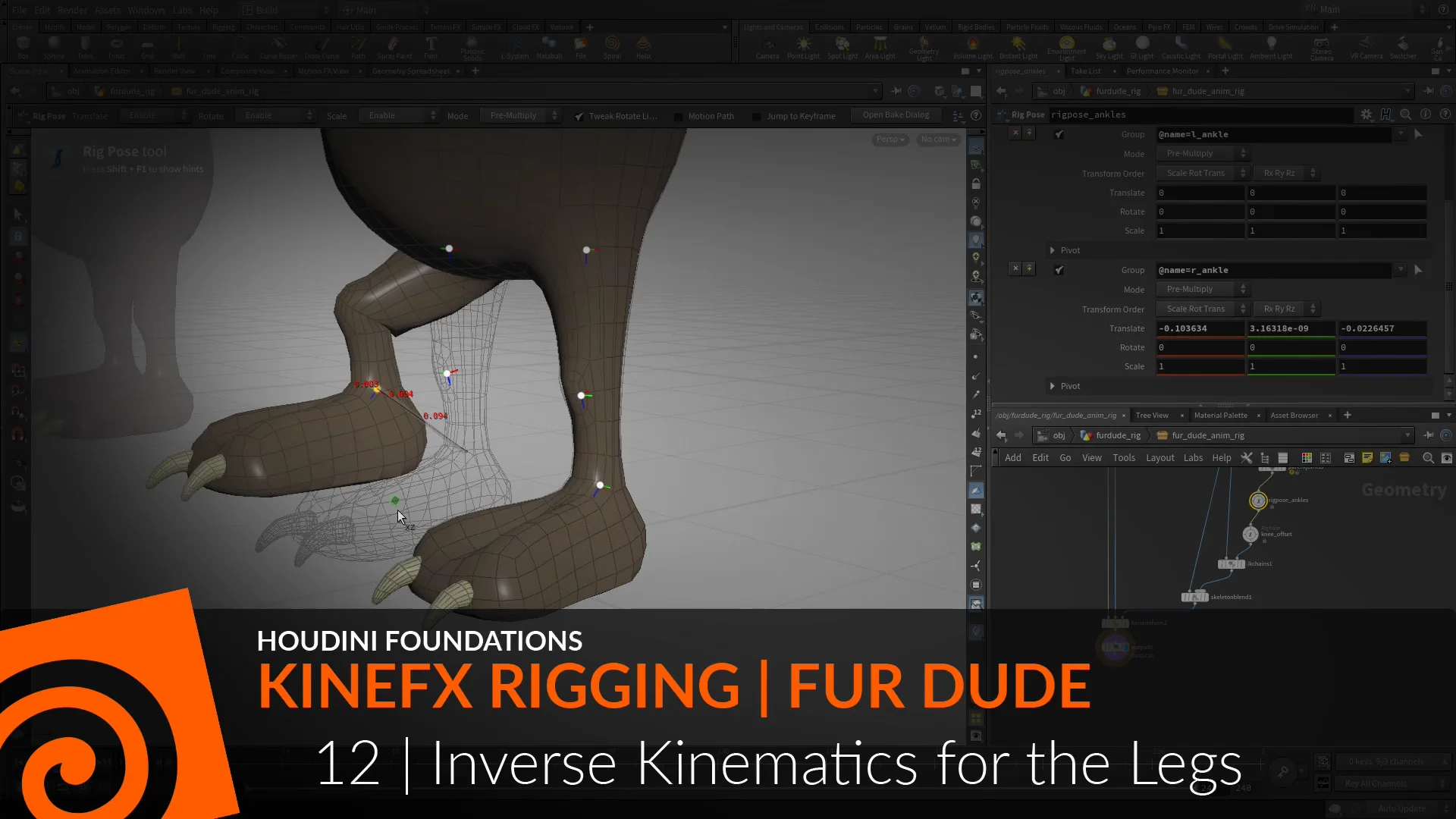Open No cam camera dropdown

938,140
